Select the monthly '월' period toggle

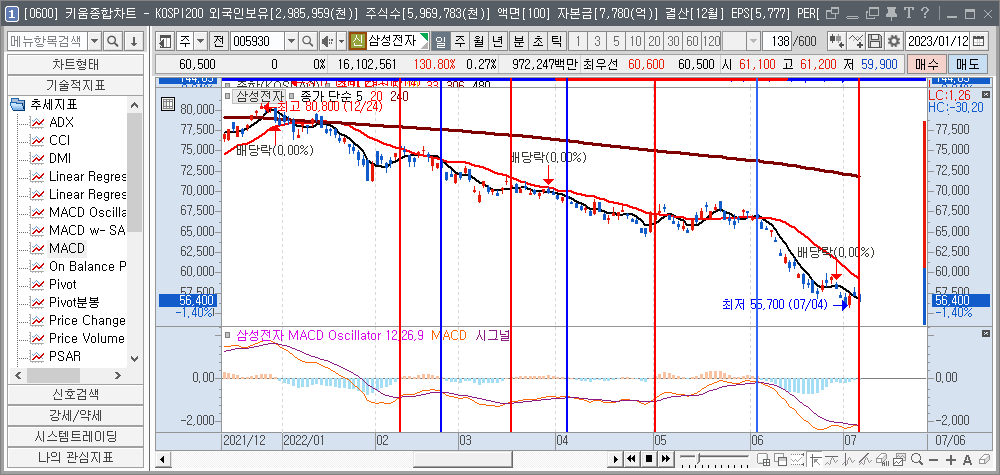[478, 41]
